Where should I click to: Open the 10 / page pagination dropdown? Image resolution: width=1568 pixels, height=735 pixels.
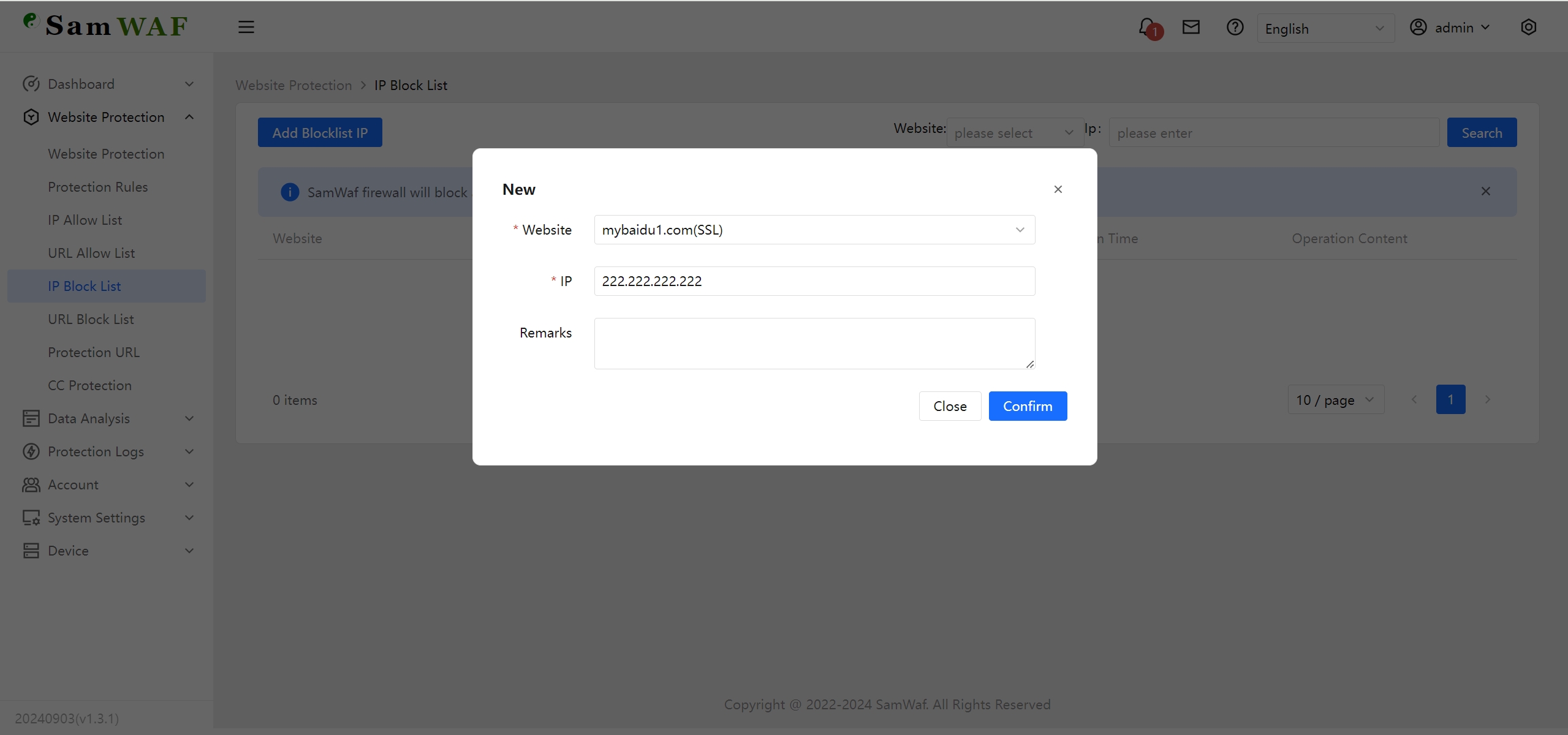pos(1335,400)
